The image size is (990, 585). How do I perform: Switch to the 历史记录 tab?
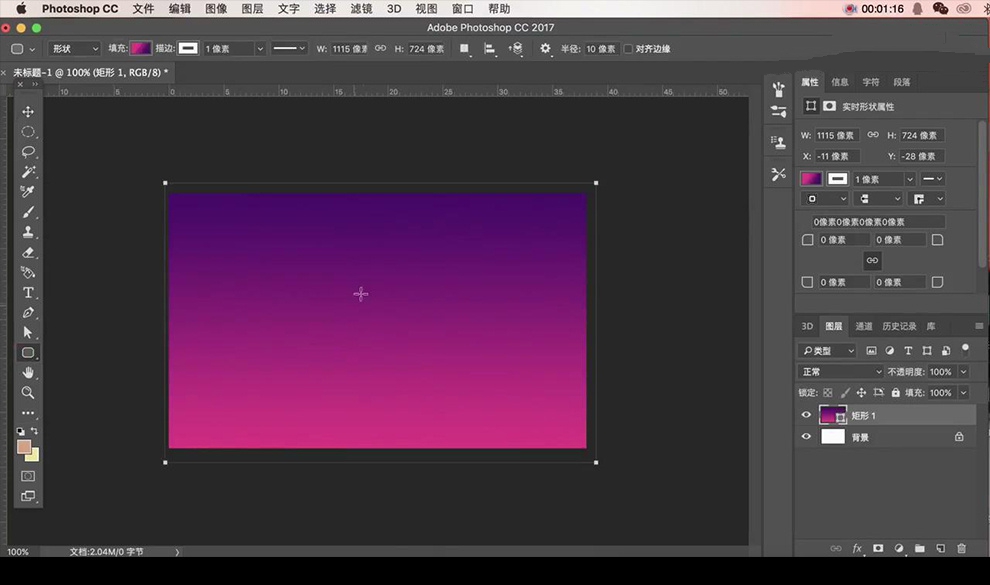tap(899, 326)
